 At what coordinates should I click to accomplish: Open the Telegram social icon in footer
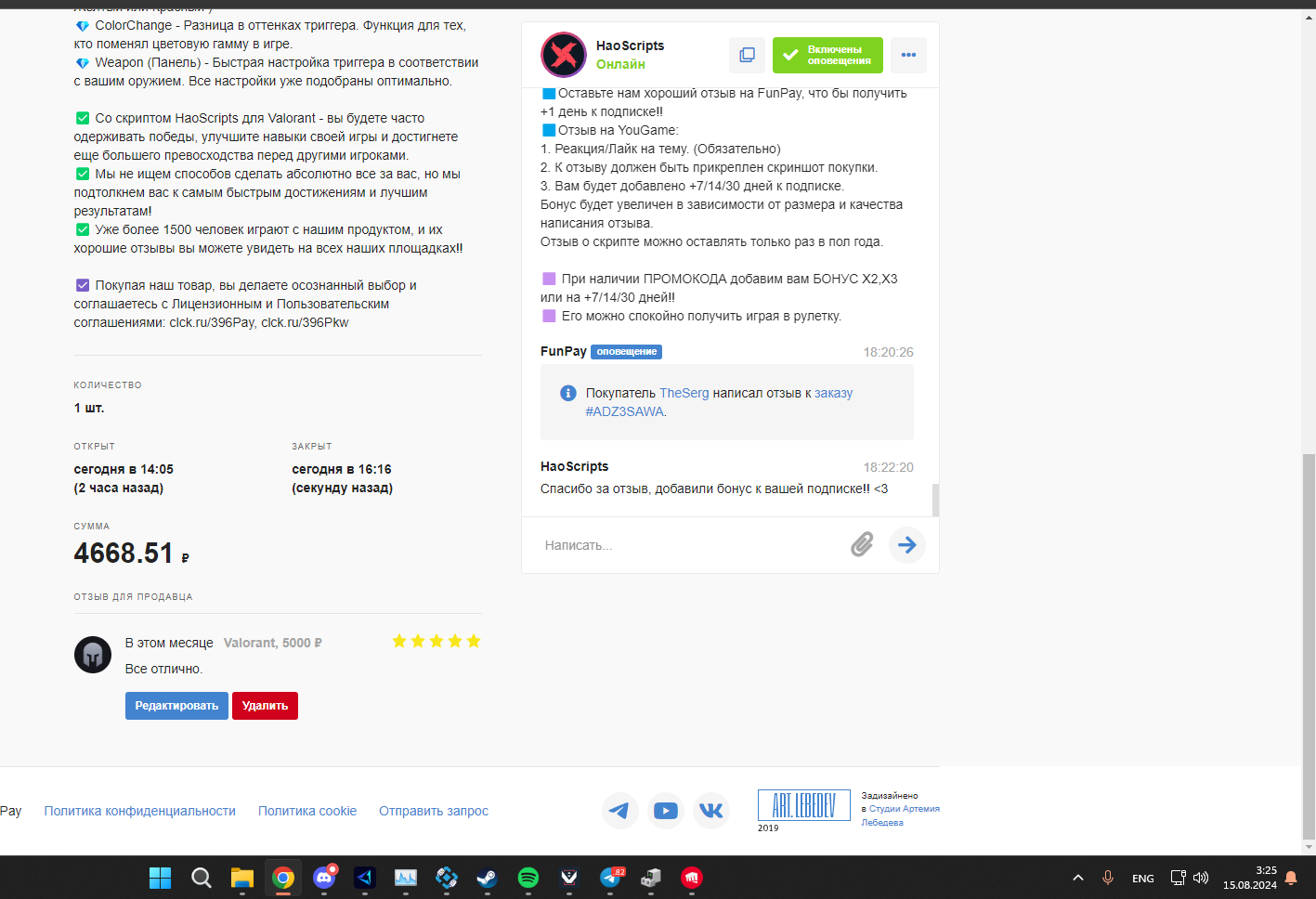click(619, 811)
